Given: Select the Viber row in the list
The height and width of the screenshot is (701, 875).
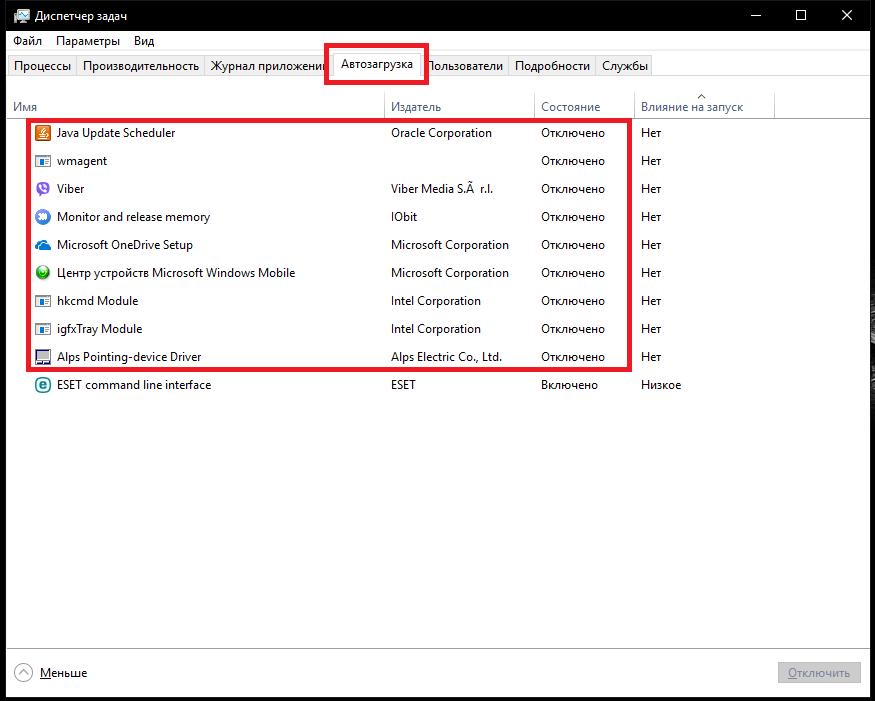Looking at the screenshot, I should (200, 188).
